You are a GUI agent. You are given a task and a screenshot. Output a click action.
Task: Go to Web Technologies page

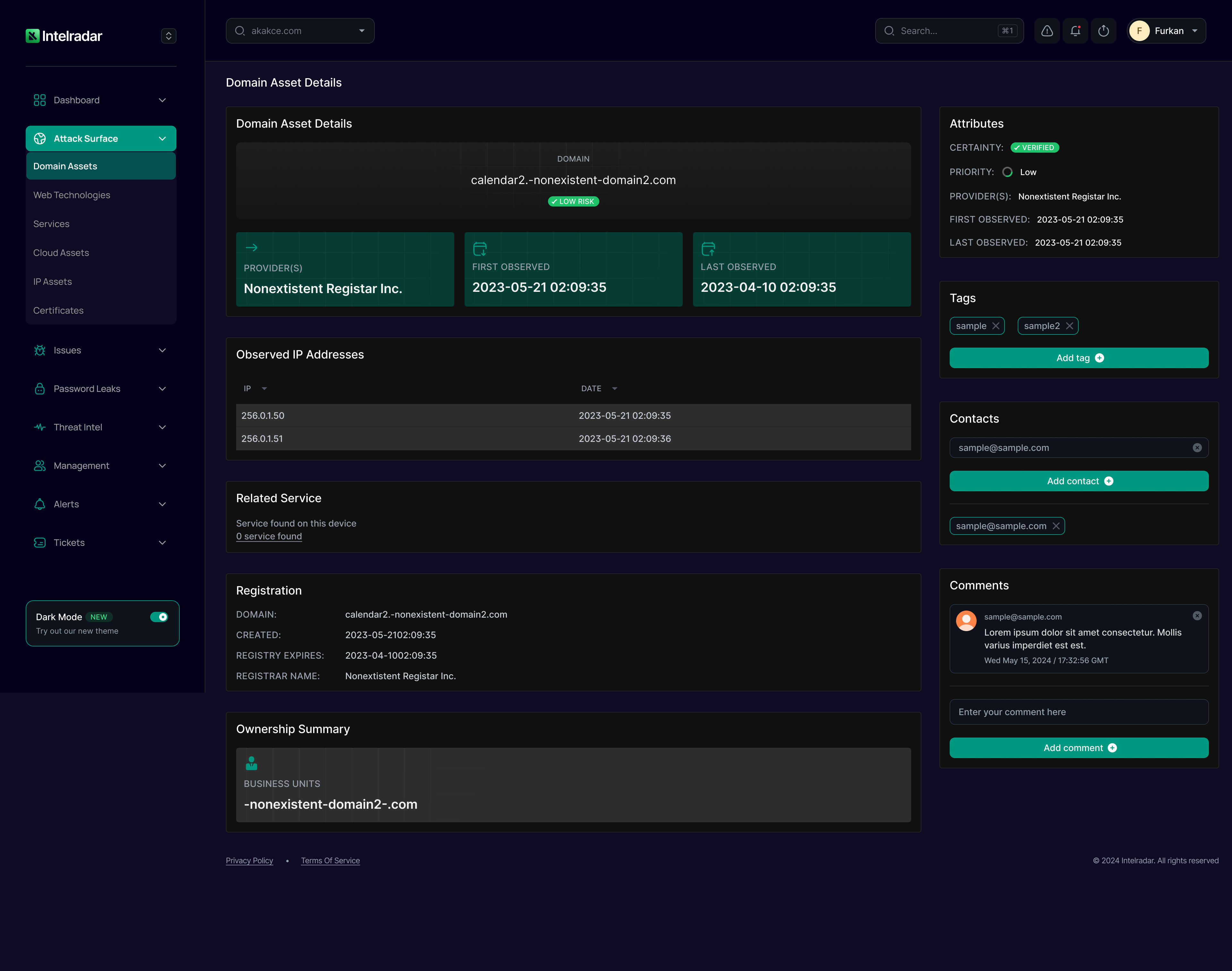[72, 195]
